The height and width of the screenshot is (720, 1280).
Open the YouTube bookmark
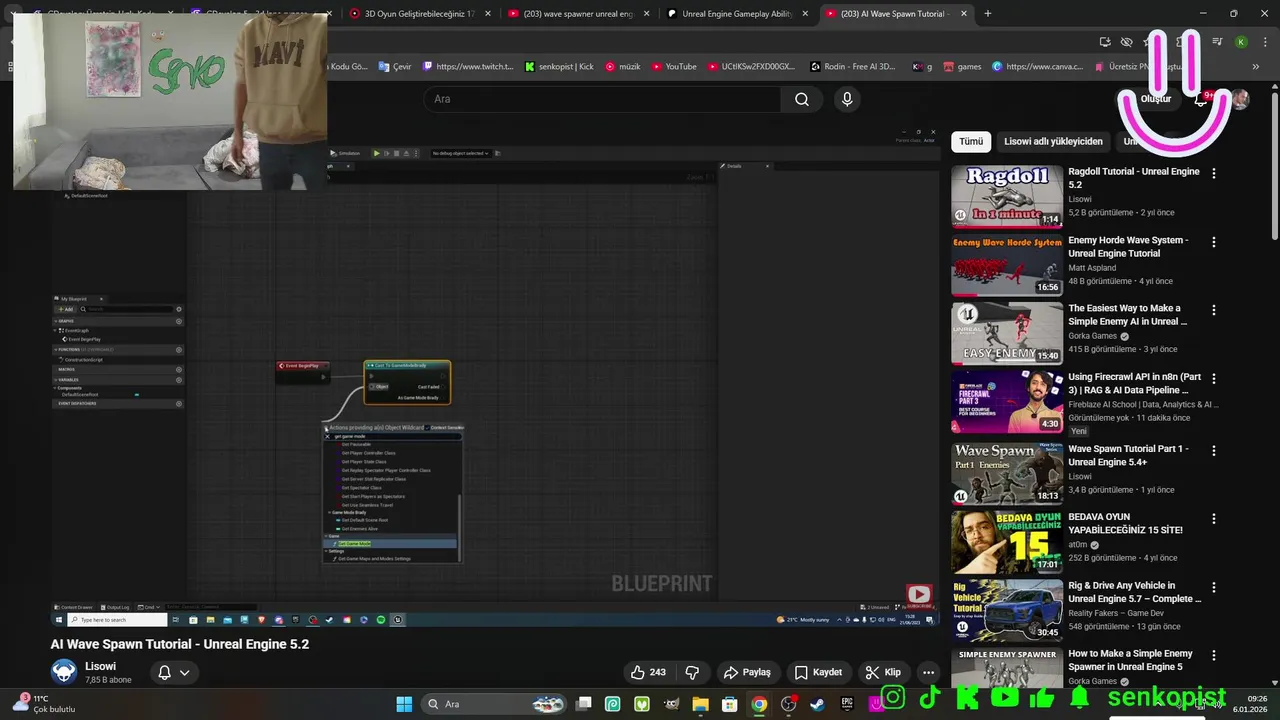coord(674,67)
